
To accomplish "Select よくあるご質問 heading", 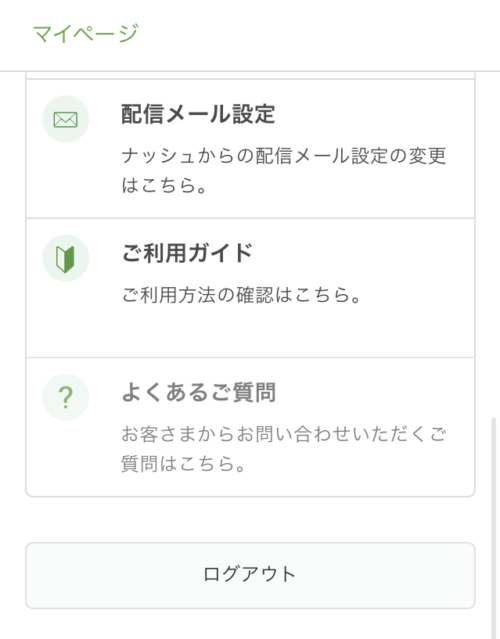I will pyautogui.click(x=199, y=392).
